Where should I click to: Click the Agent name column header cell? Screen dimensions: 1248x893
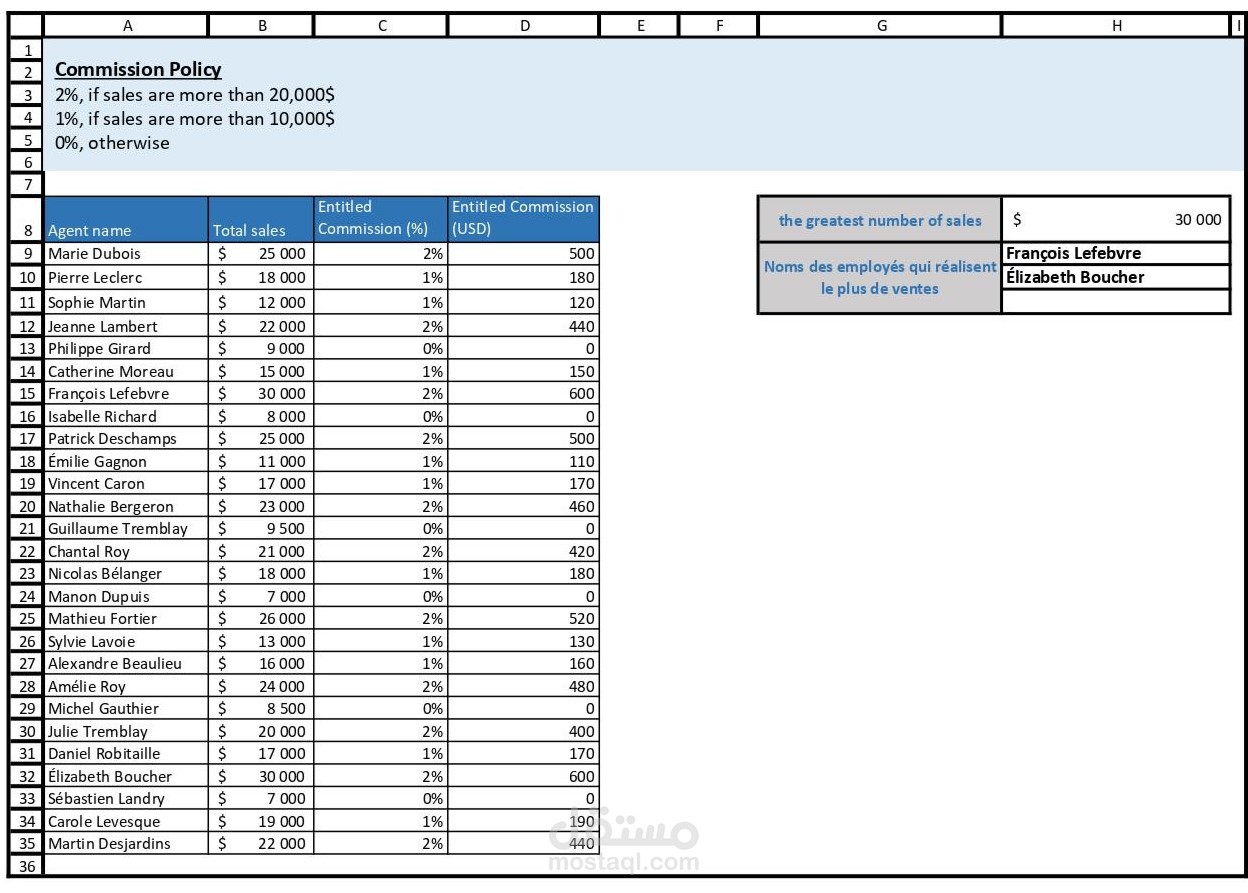127,219
